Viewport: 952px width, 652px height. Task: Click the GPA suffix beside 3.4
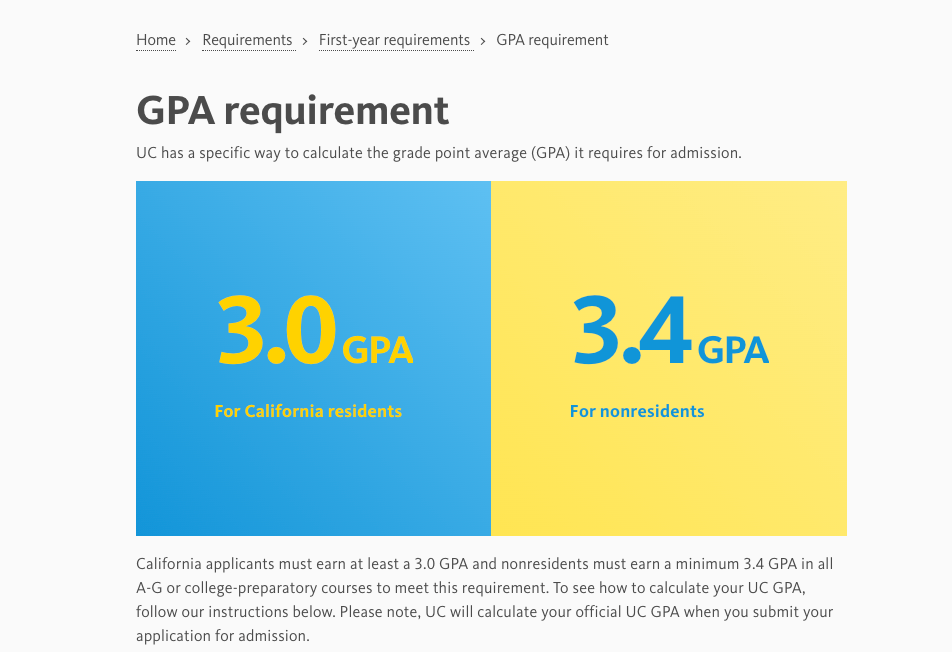click(732, 348)
